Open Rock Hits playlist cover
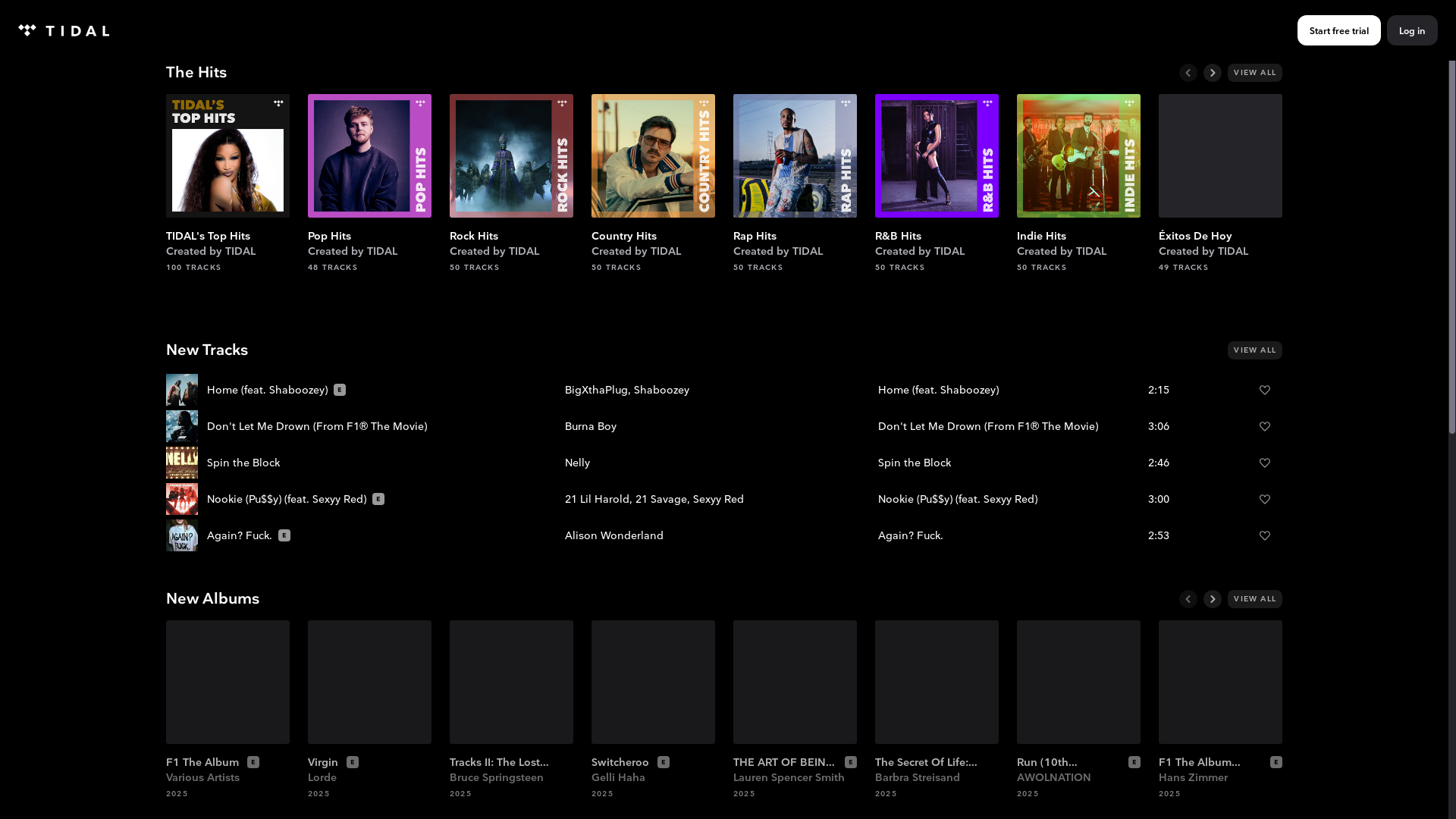1456x819 pixels. click(511, 155)
